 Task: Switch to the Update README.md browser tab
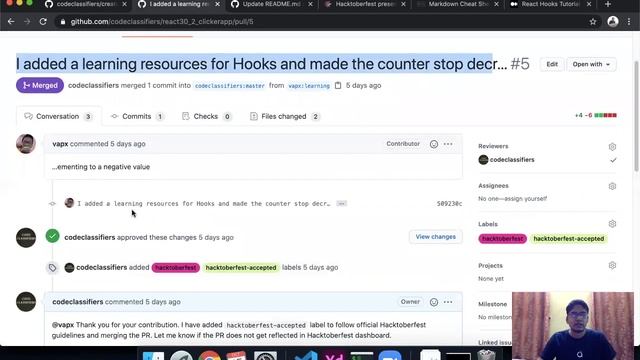click(x=271, y=4)
